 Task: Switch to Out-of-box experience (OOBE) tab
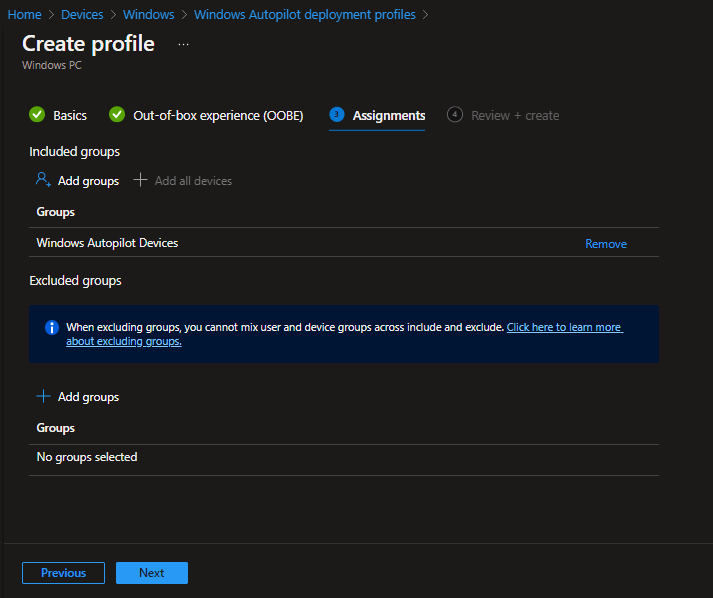[x=218, y=116]
